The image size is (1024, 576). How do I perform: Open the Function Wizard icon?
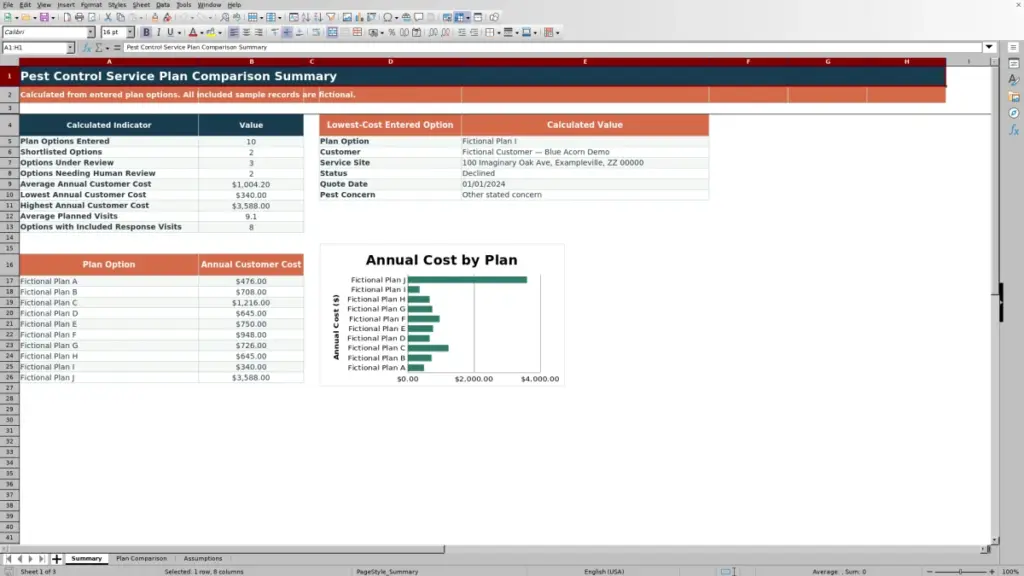(87, 48)
